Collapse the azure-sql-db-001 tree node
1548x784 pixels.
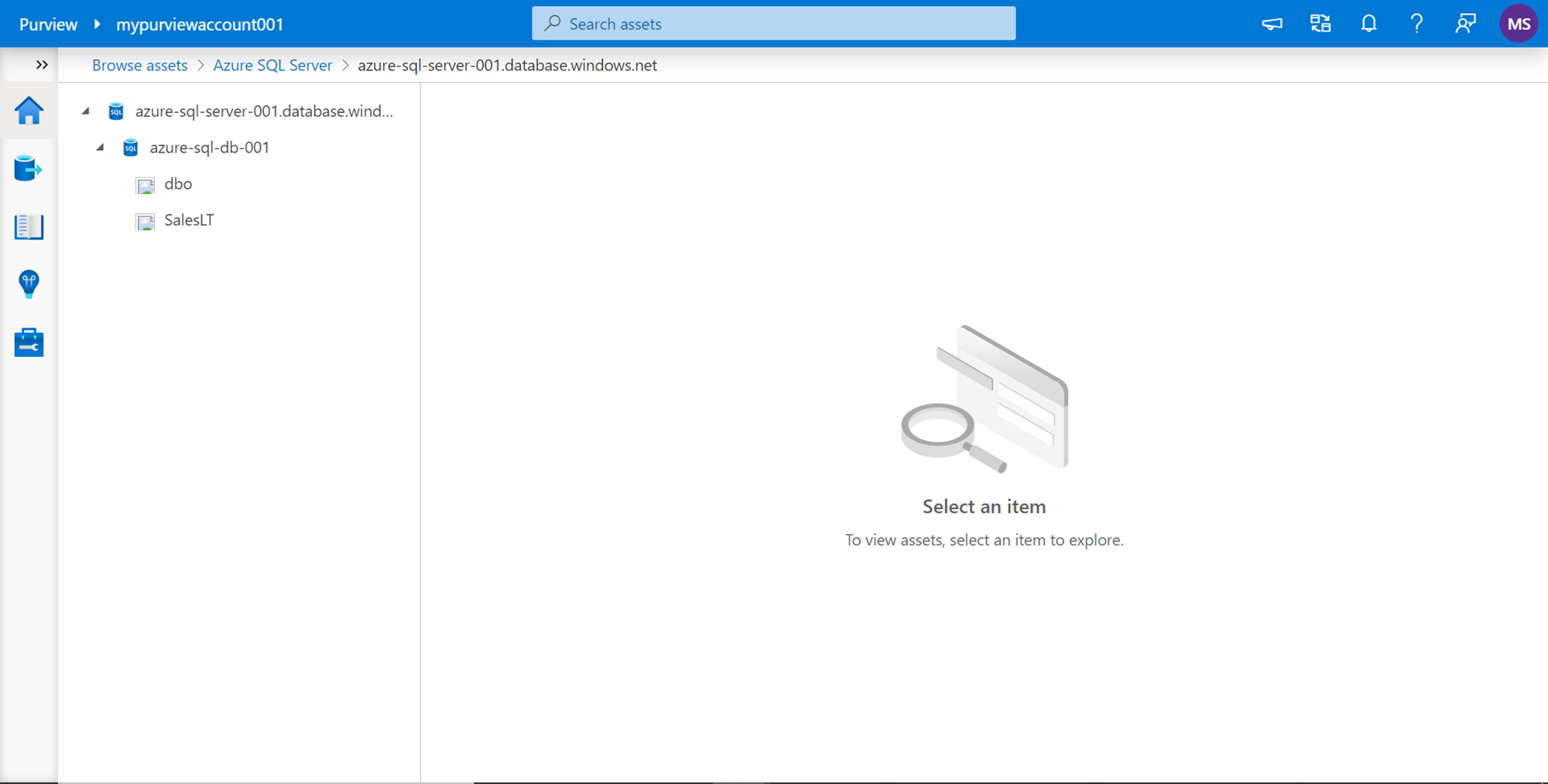click(x=100, y=147)
